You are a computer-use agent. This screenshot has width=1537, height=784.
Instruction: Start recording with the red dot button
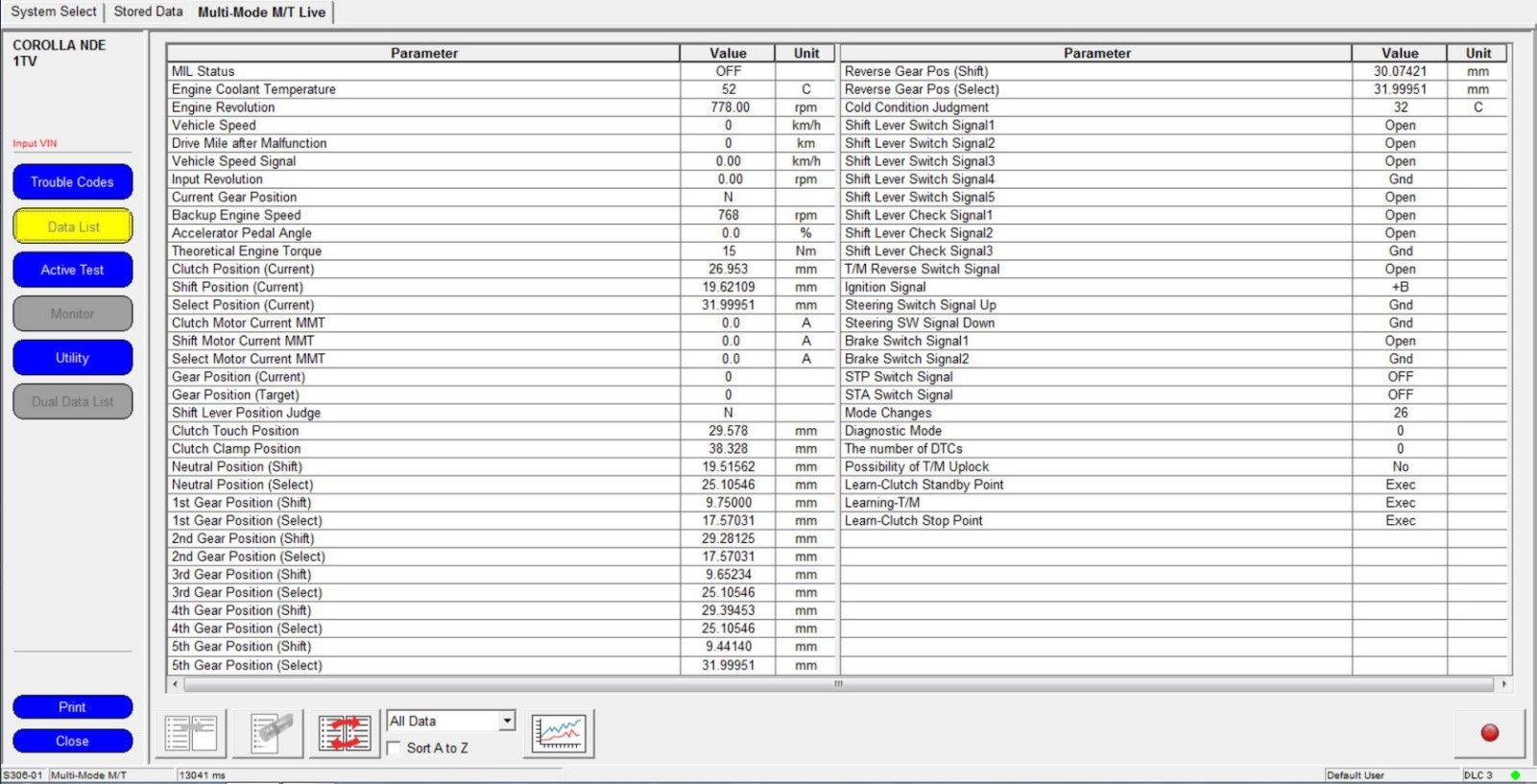[x=1489, y=733]
